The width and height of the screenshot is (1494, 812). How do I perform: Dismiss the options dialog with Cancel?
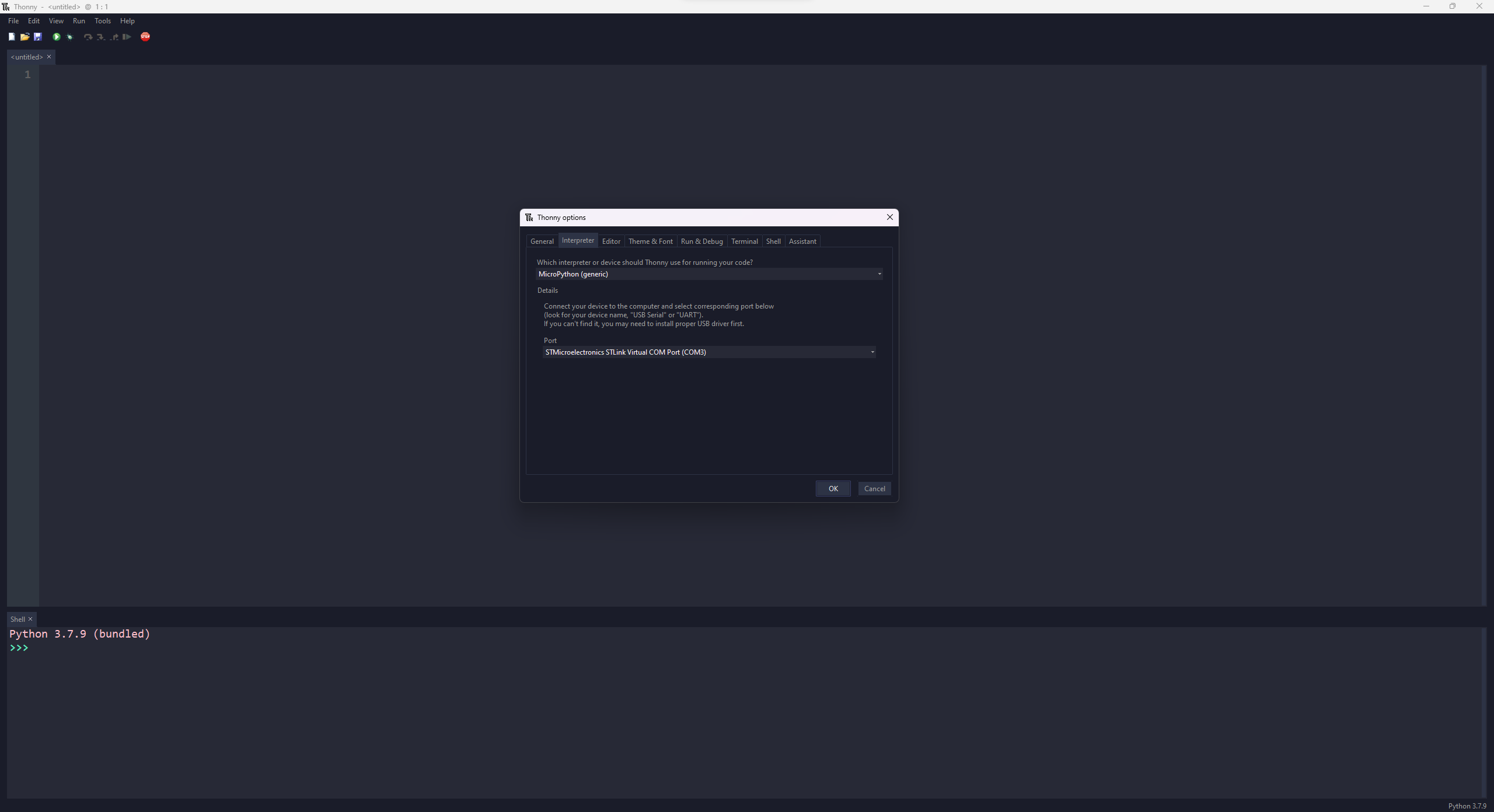pos(874,488)
